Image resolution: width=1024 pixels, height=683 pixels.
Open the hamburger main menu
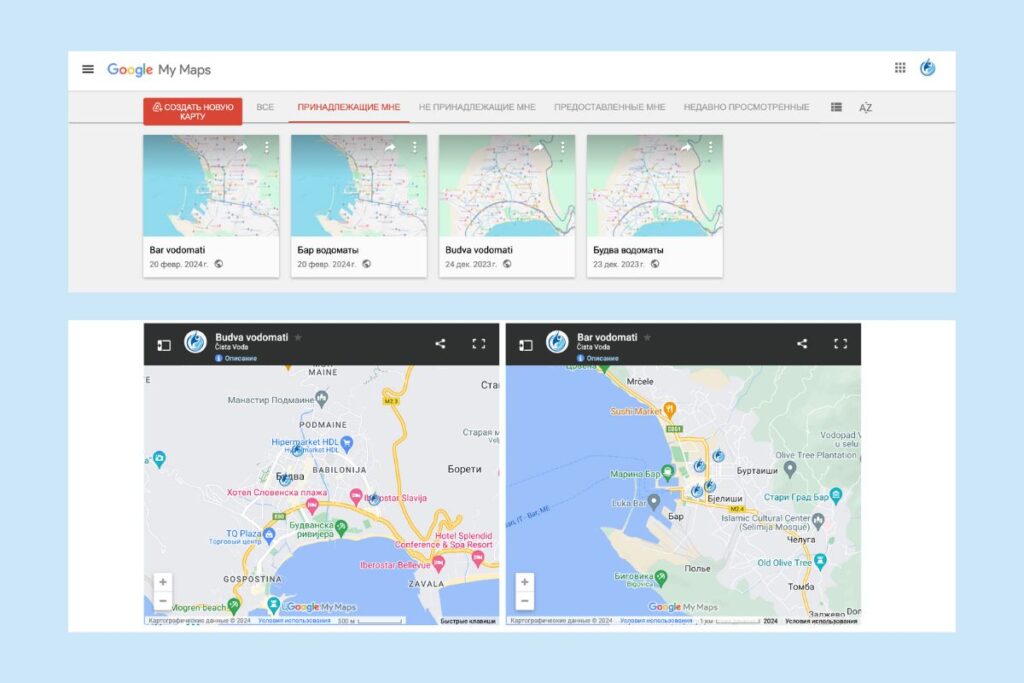tap(88, 69)
